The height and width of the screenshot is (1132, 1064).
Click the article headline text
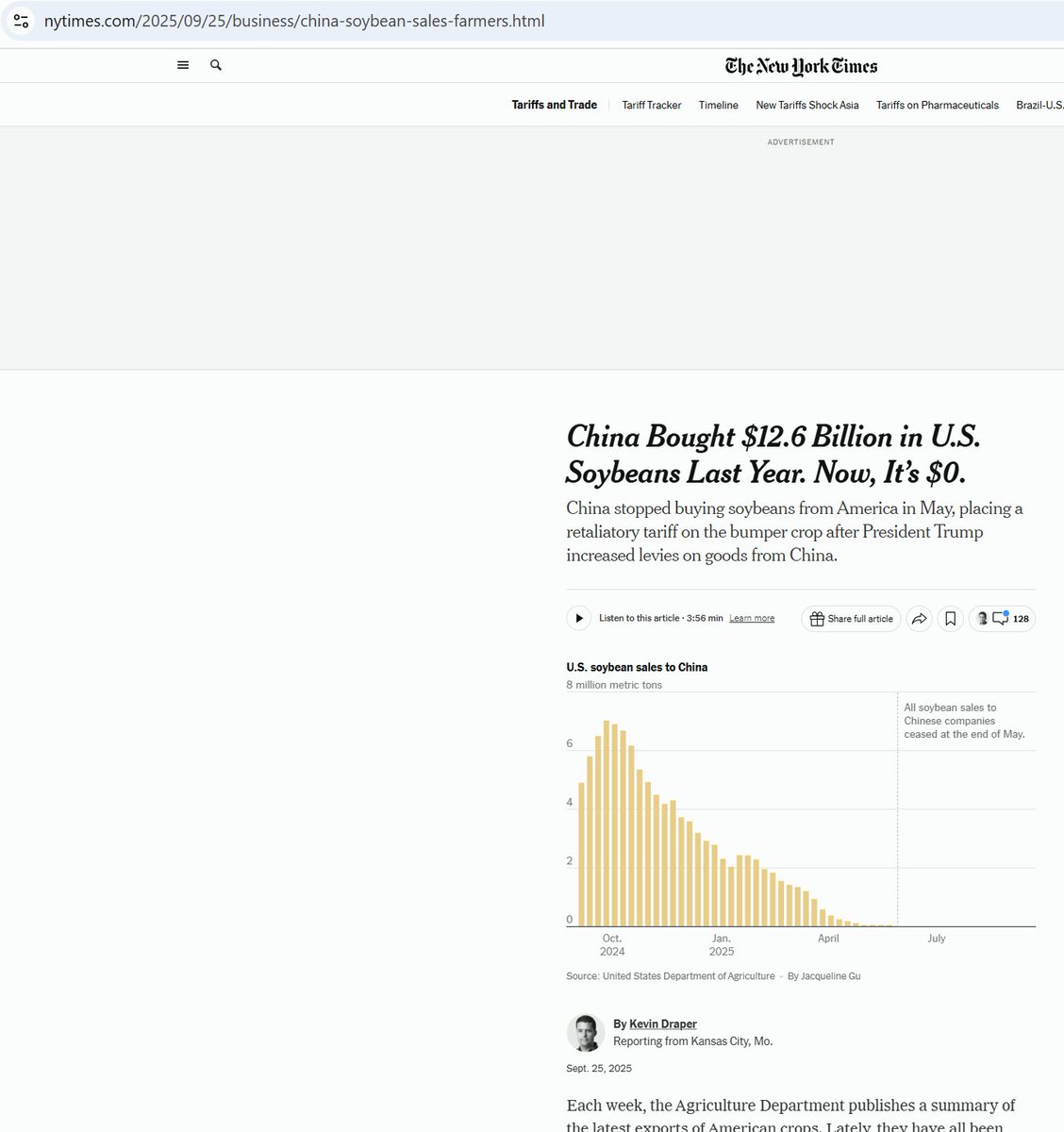click(x=773, y=454)
